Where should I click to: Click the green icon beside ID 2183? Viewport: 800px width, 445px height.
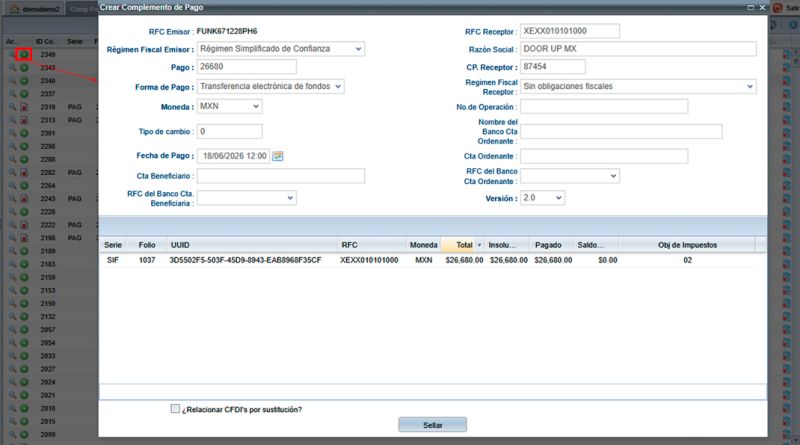24,264
